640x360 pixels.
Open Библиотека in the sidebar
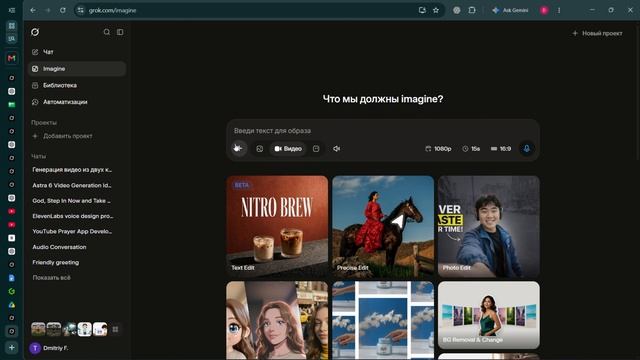point(77,85)
